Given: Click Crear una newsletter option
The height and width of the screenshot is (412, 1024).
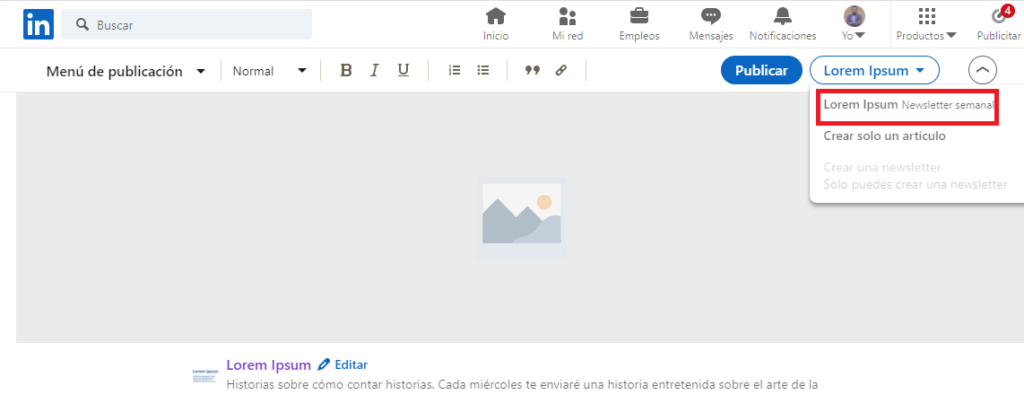Looking at the screenshot, I should (882, 168).
